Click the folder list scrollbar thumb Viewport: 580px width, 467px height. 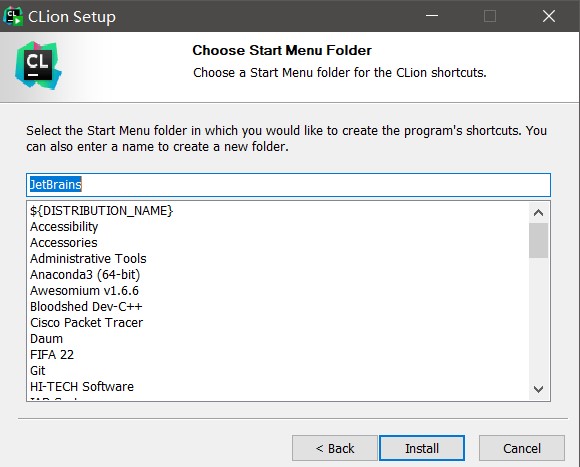pos(539,240)
